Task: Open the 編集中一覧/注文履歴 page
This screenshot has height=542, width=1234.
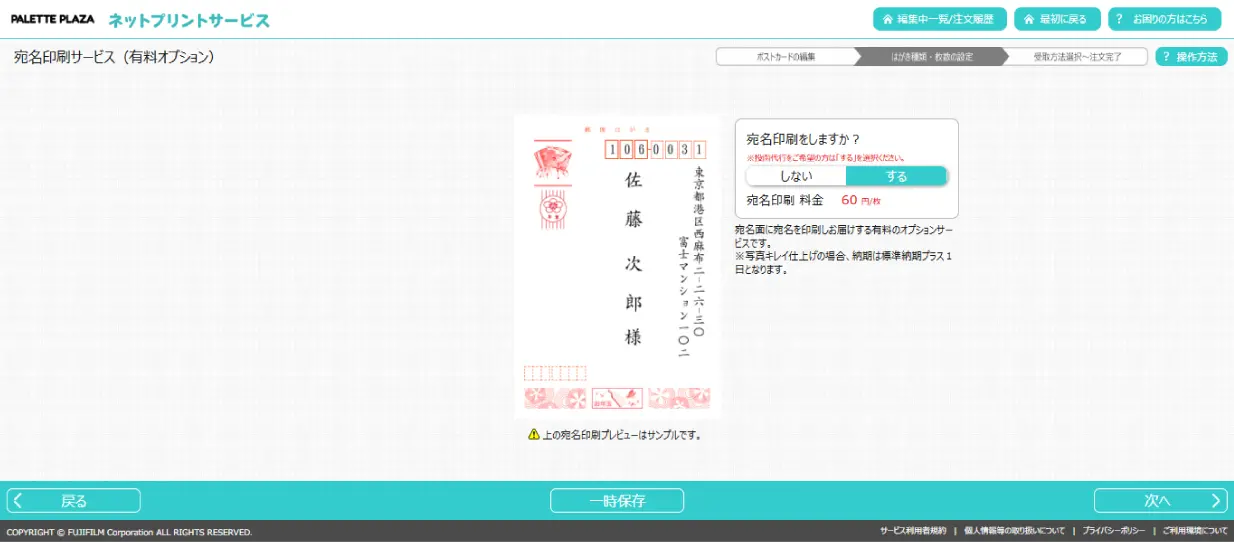Action: click(x=940, y=19)
